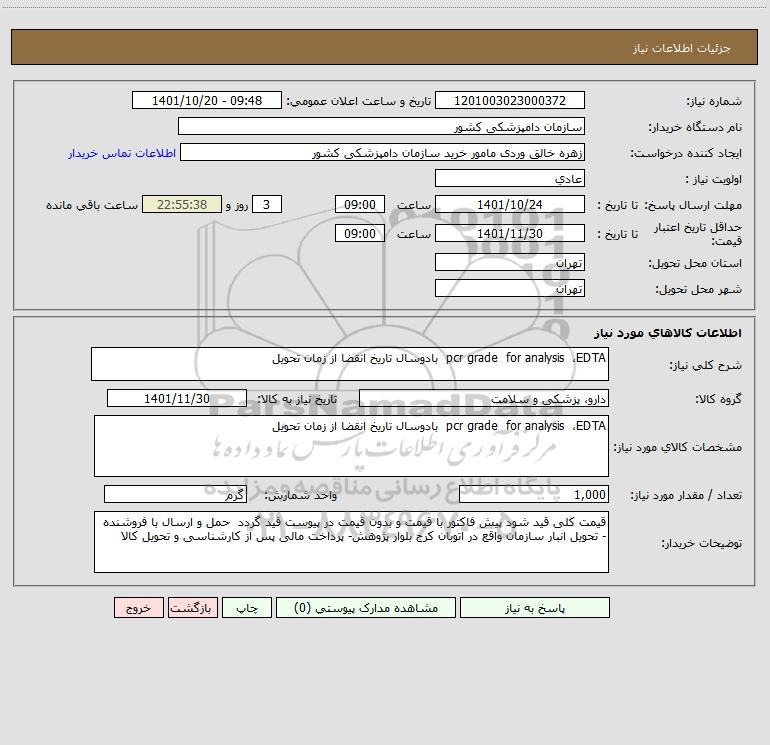
Task: Click the countdown timer 22:55:38
Action: tap(182, 204)
